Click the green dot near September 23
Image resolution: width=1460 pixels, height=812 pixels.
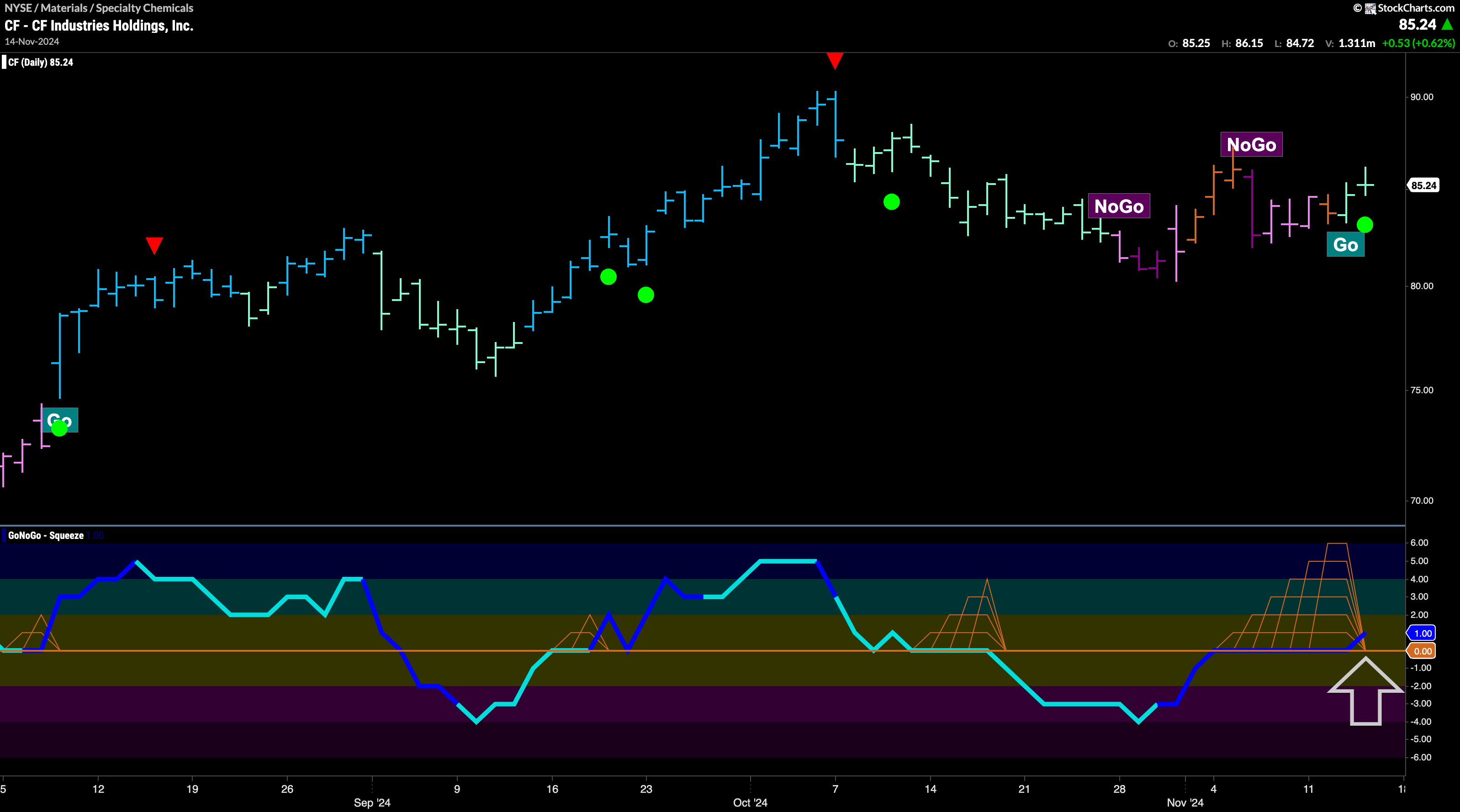645,295
